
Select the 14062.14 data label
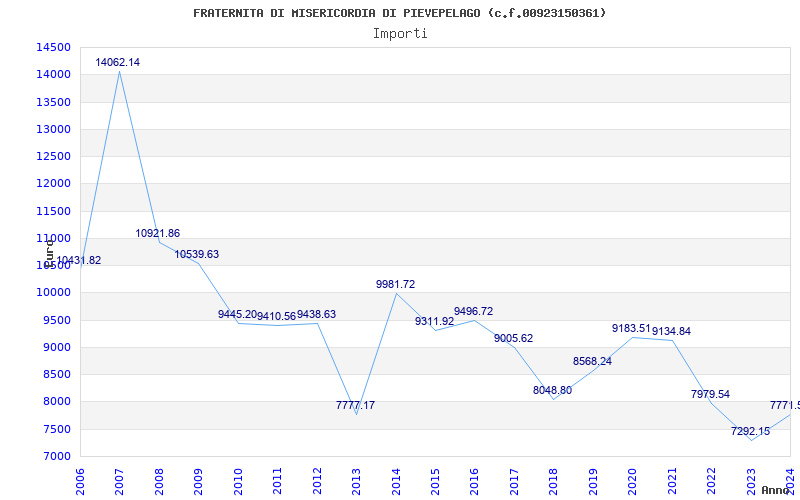117,62
